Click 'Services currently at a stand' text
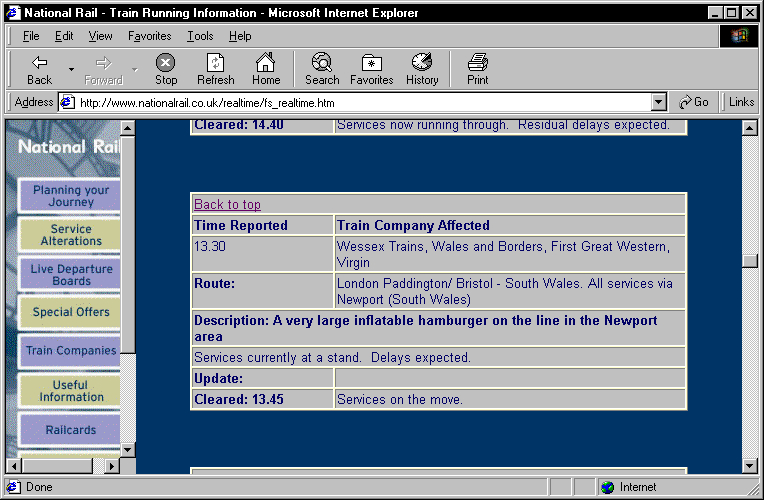The height and width of the screenshot is (500, 764). tap(332, 357)
